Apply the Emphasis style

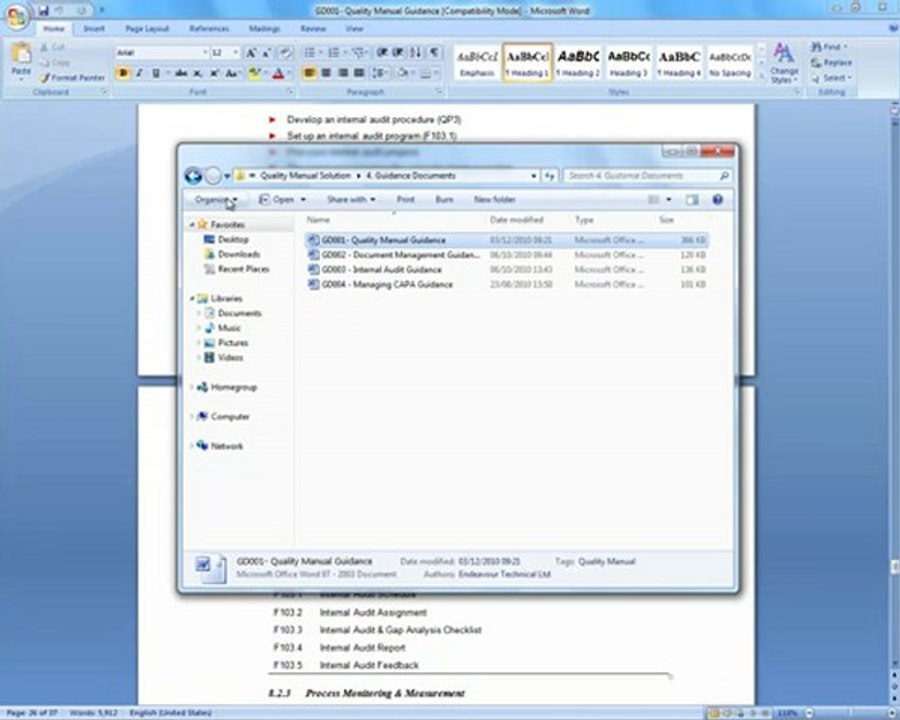(x=477, y=63)
